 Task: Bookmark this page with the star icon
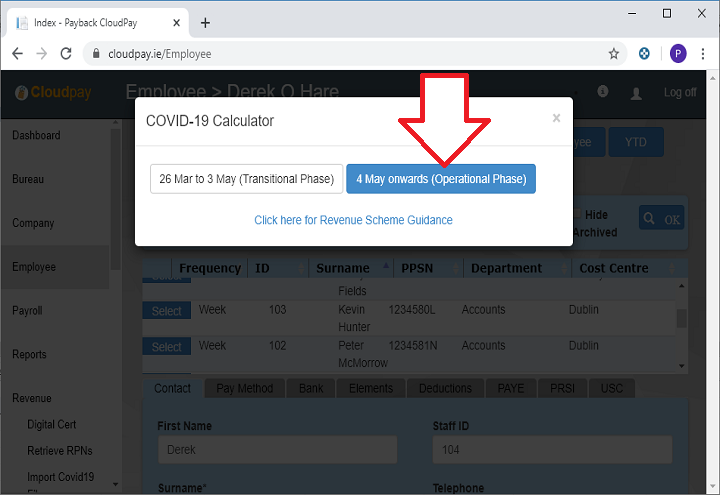coord(614,54)
